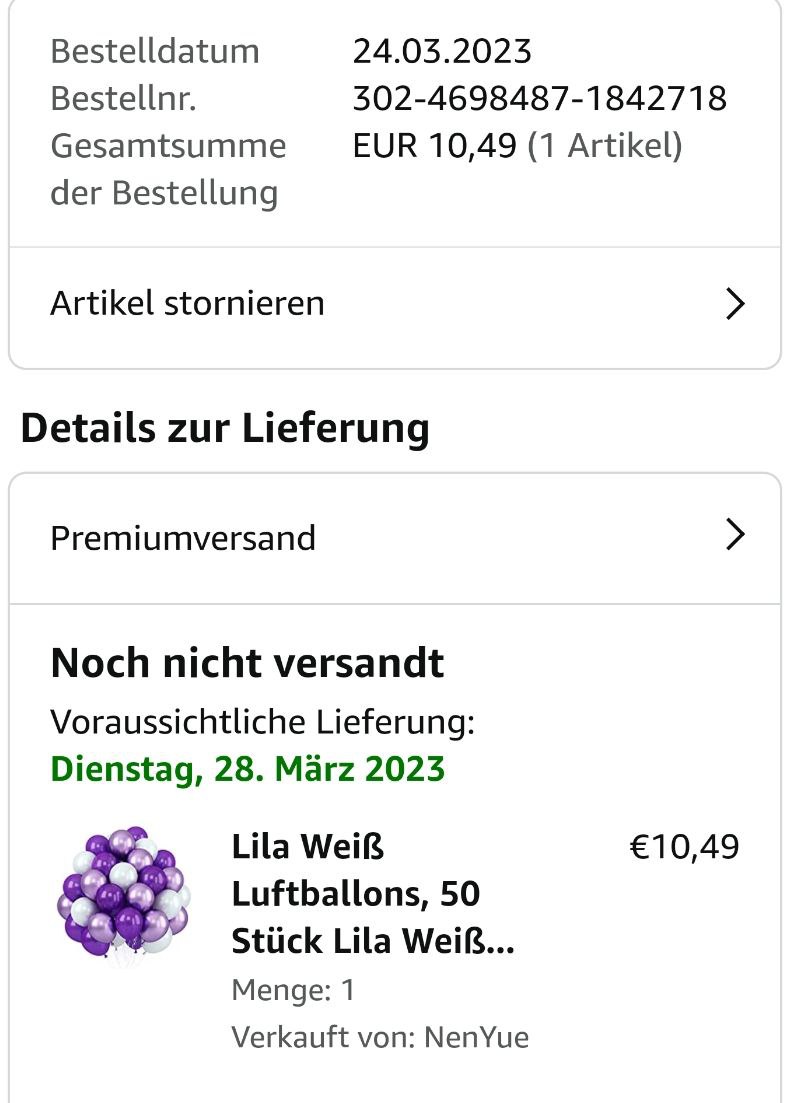
Task: Open the purple balloons product thumbnail
Action: click(123, 891)
